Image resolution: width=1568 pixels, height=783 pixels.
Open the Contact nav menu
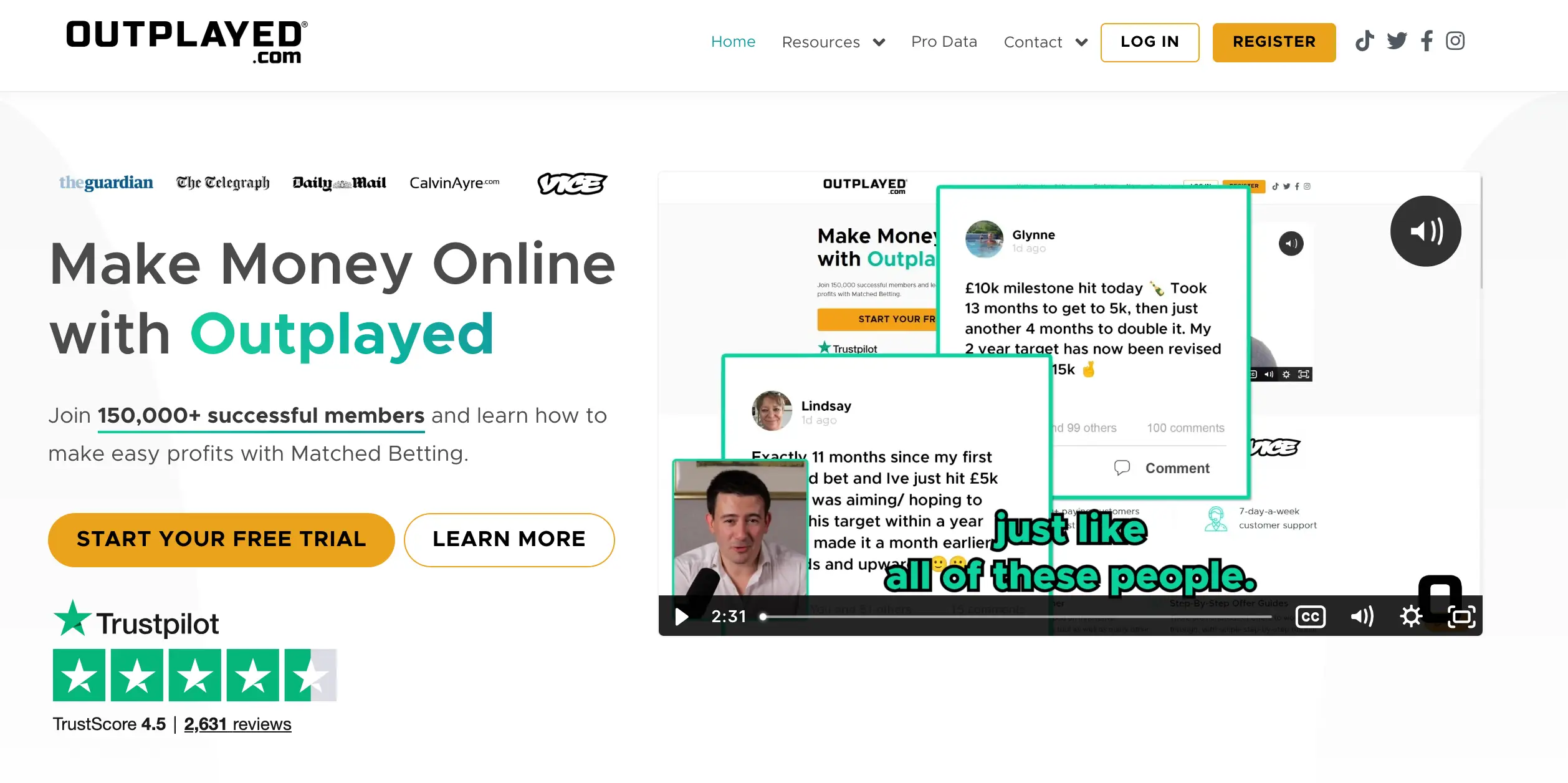(1033, 42)
